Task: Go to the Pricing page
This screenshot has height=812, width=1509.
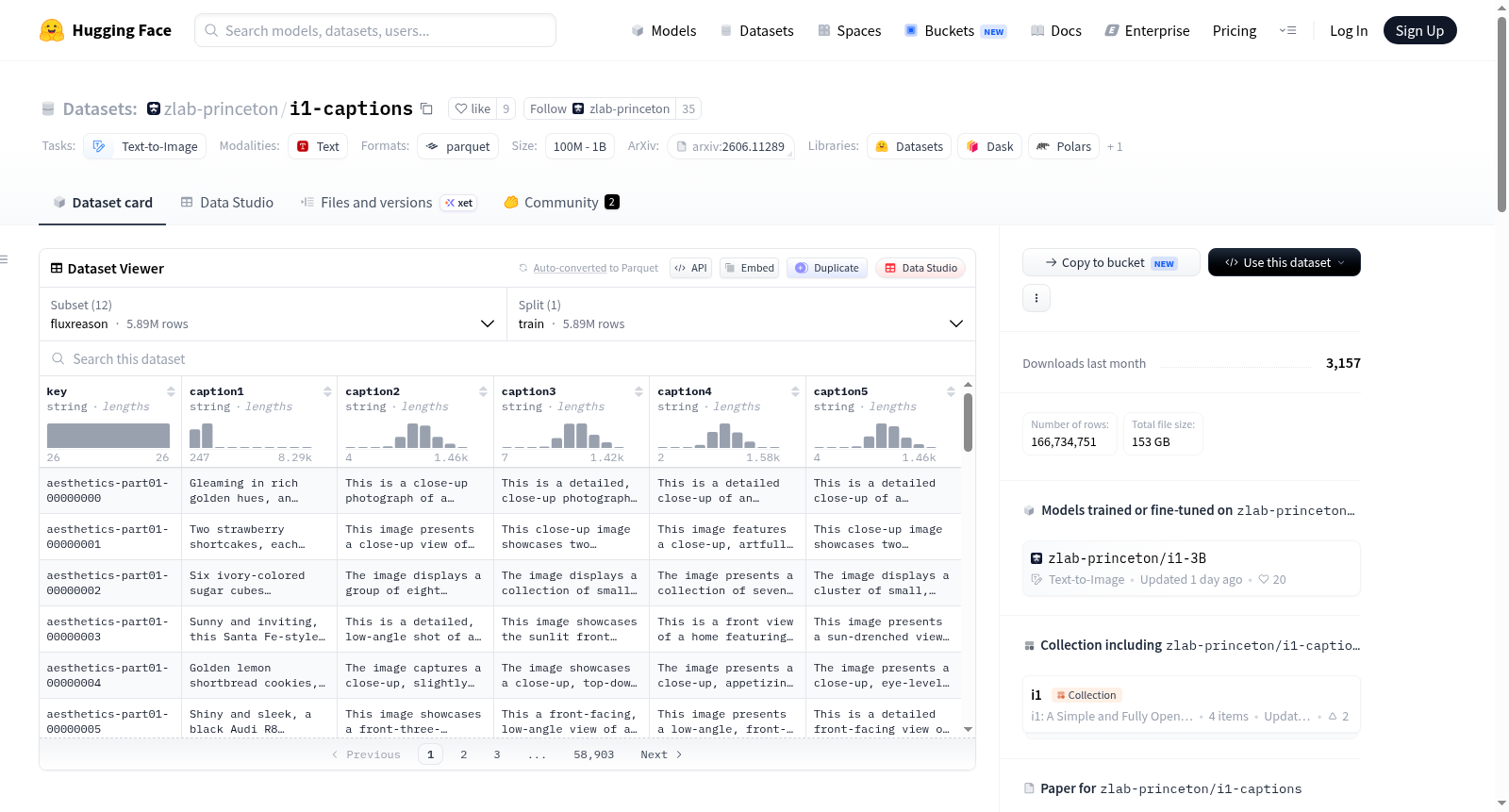Action: (1235, 30)
